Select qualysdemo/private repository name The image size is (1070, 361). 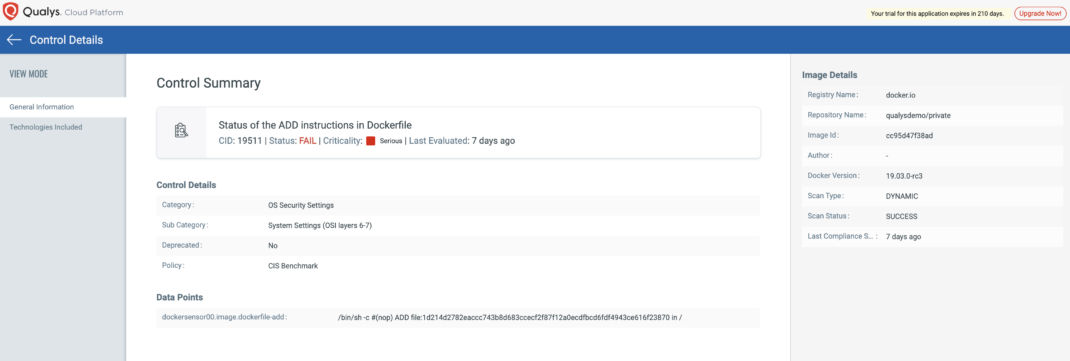click(x=918, y=115)
